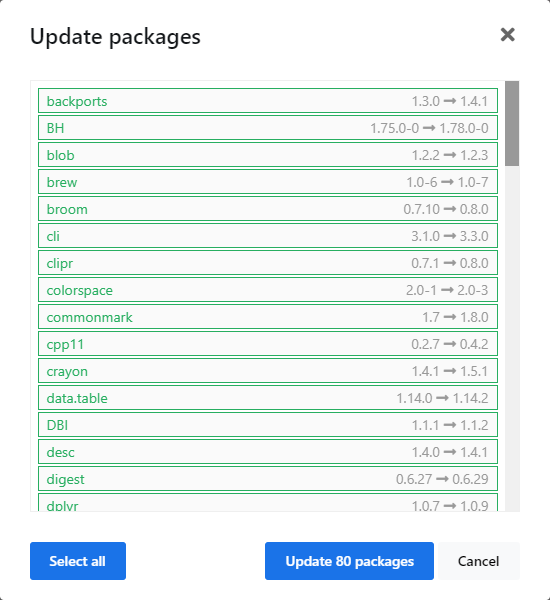550x600 pixels.
Task: Toggle the cpp11 package row
Action: (268, 344)
